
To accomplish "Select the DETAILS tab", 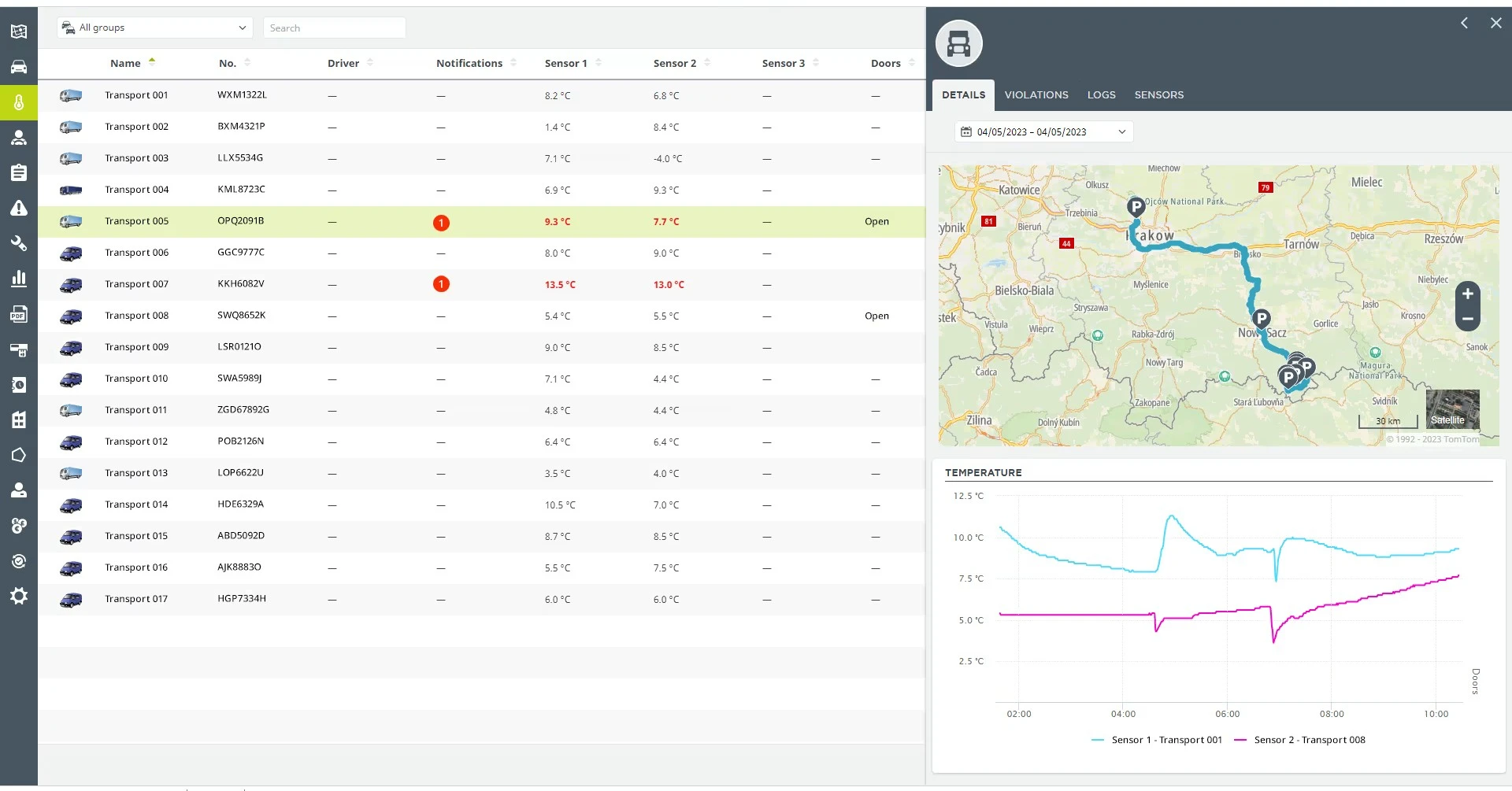I will pos(963,94).
